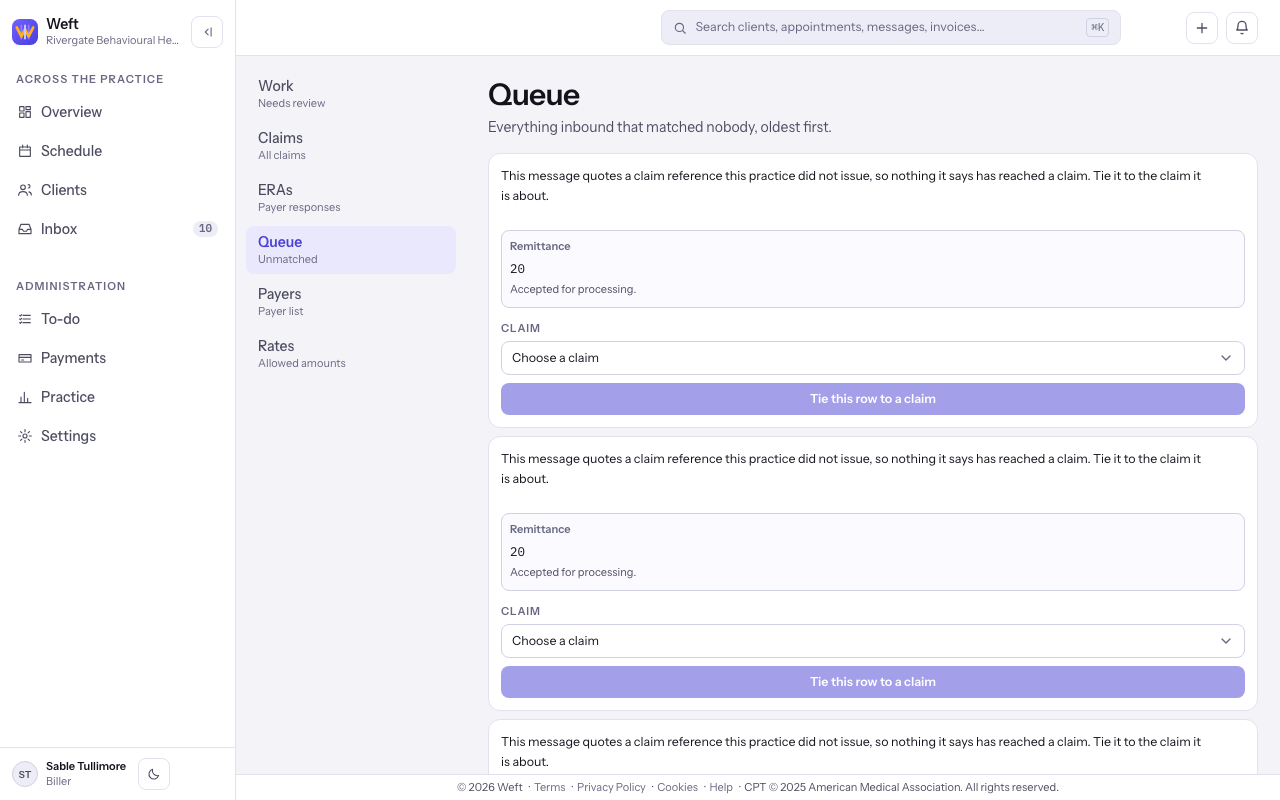1280x800 pixels.
Task: Open the first Choose a claim dropdown
Action: pyautogui.click(x=873, y=358)
